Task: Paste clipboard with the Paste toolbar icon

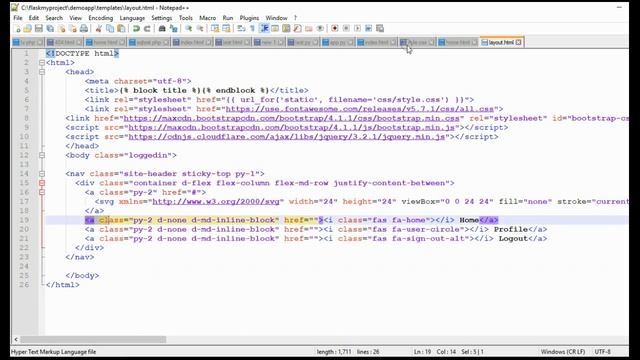Action: coord(121,29)
